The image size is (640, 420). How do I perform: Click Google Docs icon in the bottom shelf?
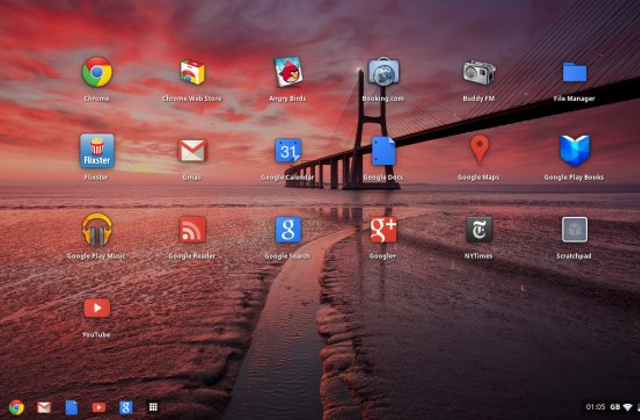(71, 407)
